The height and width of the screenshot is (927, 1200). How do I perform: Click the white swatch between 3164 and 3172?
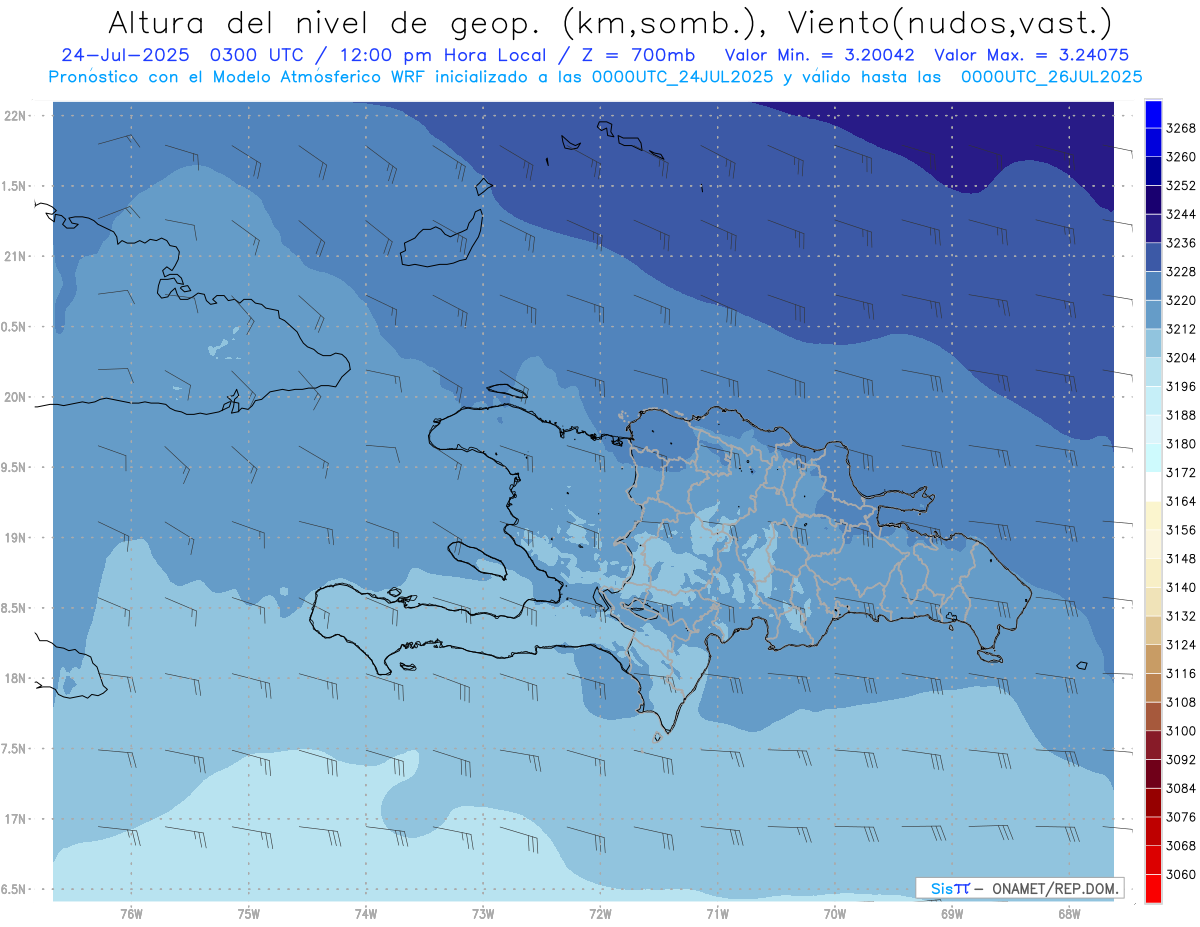pyautogui.click(x=1152, y=486)
